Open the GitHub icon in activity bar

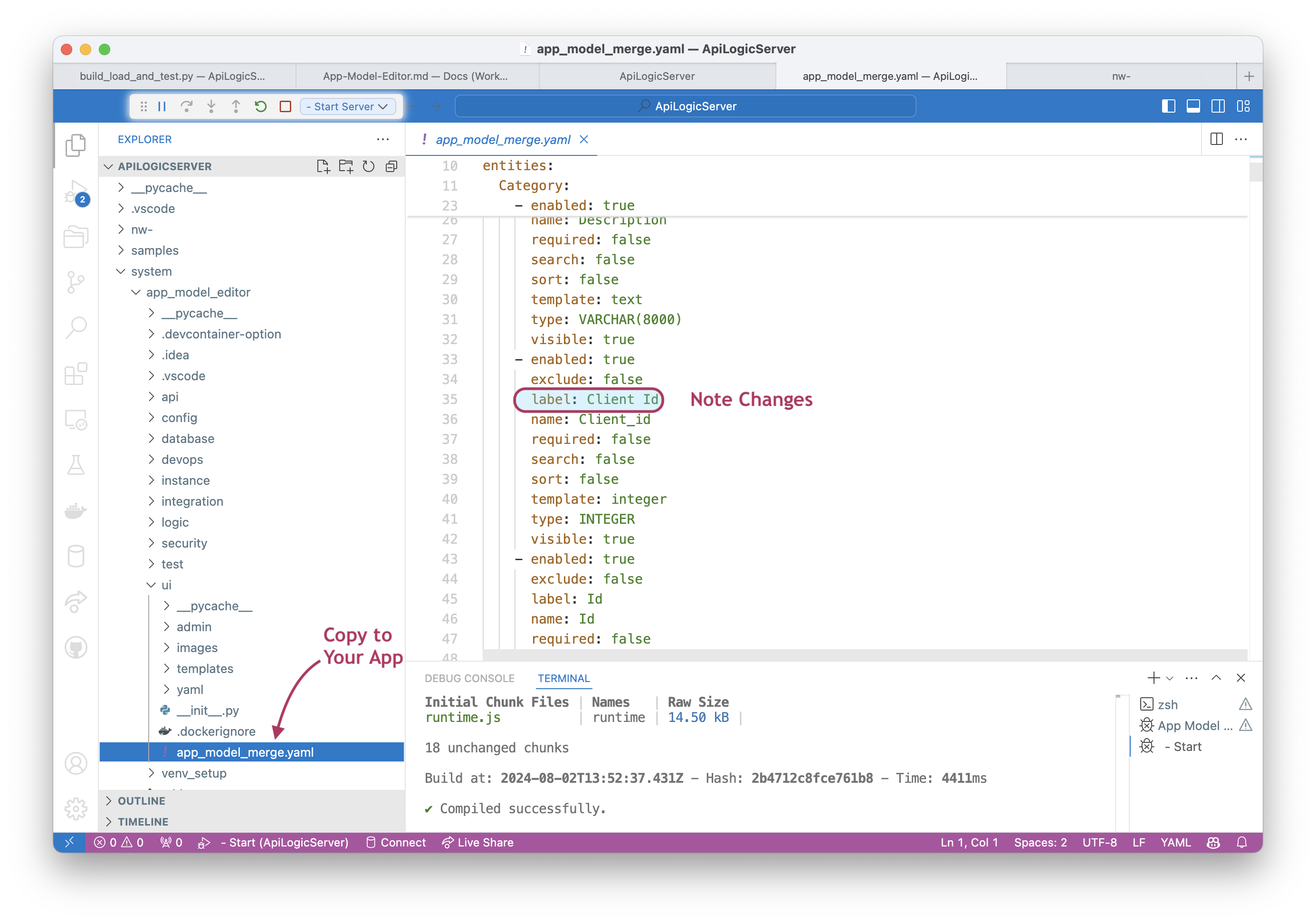point(76,648)
